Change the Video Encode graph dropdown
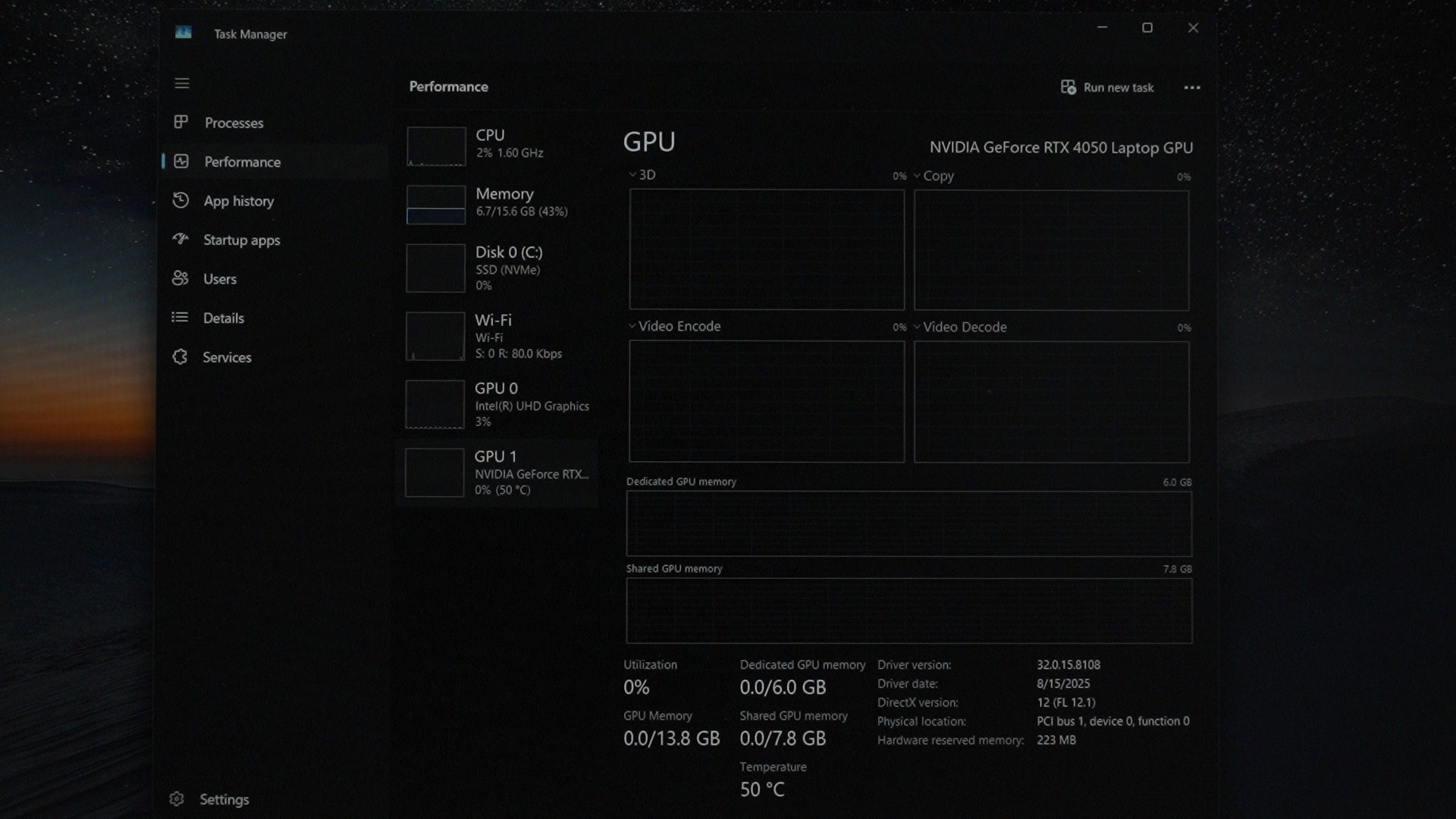 tap(632, 326)
